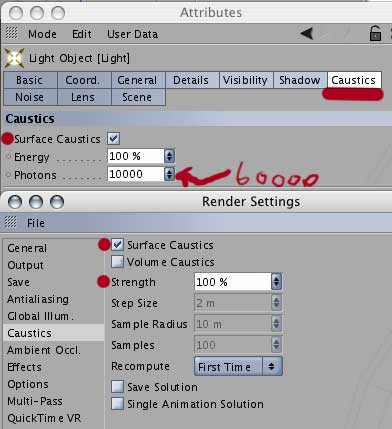Switch to the Coord. tab

pos(84,80)
